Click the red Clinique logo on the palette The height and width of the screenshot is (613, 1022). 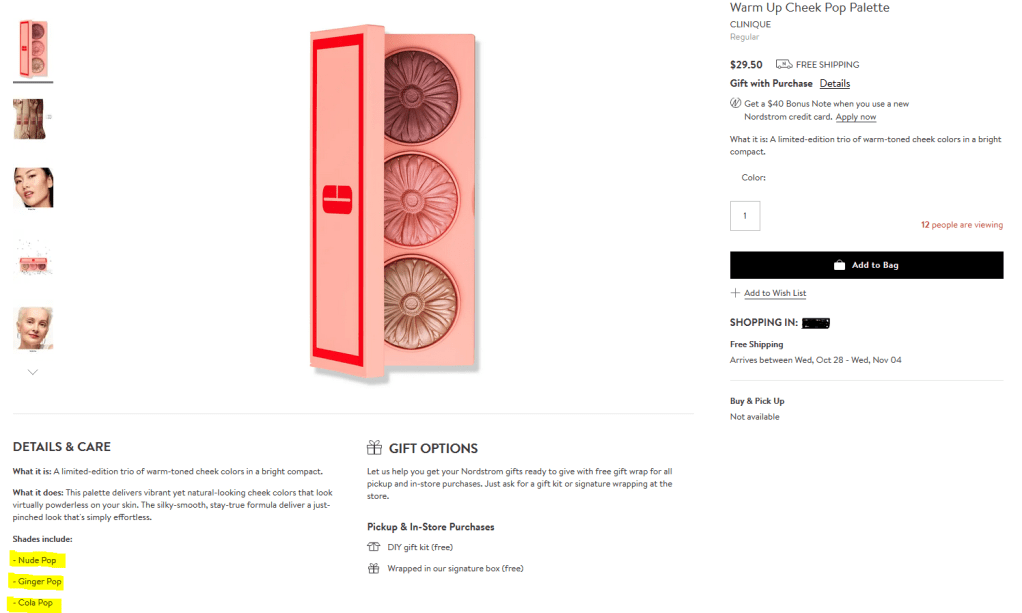[338, 198]
